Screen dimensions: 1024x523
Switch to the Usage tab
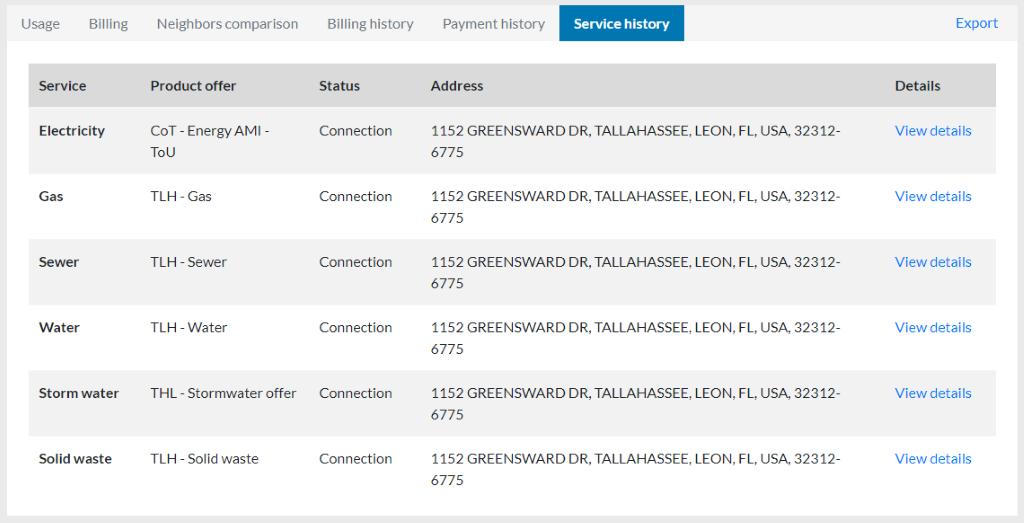(x=40, y=24)
